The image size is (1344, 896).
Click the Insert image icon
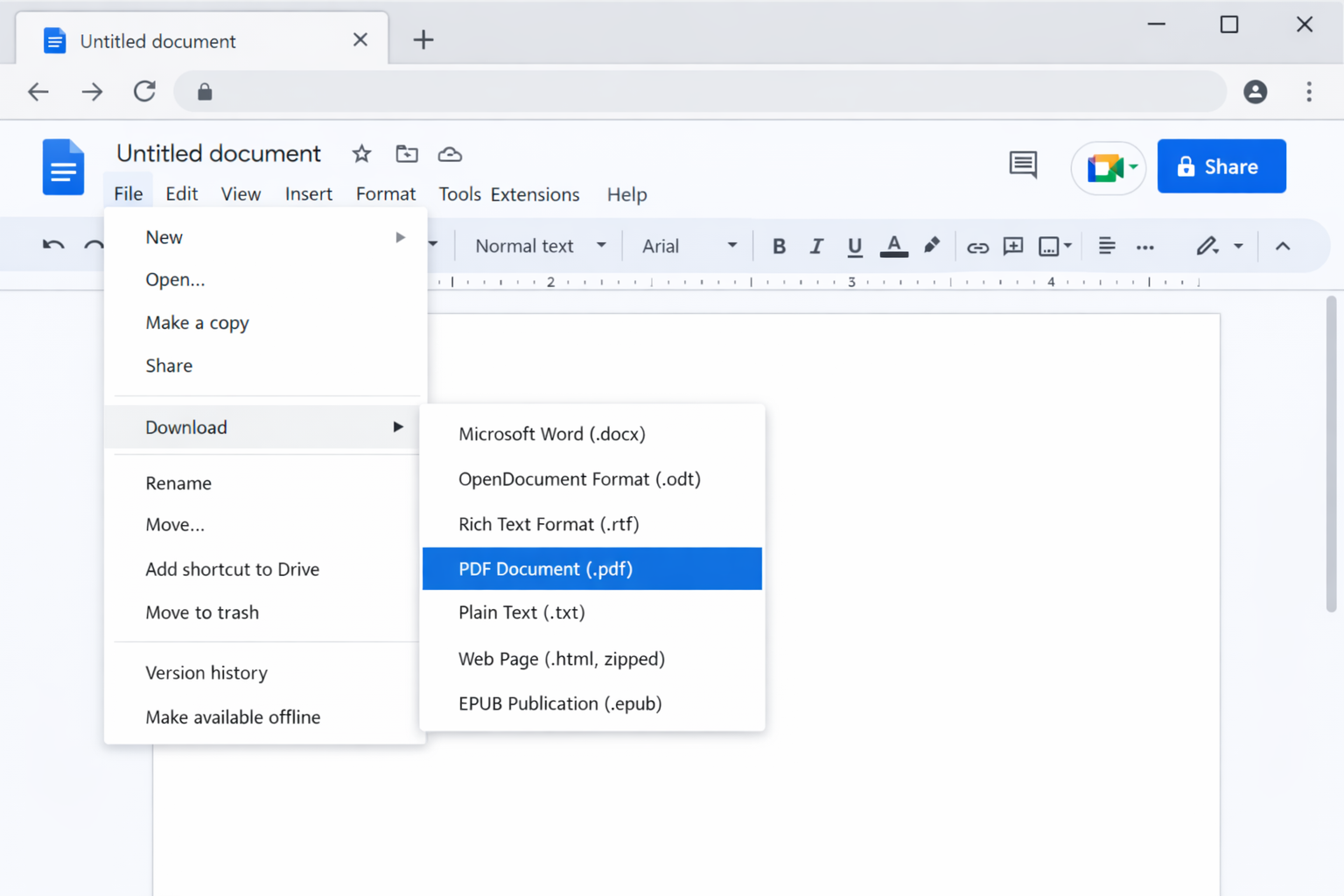coord(1048,247)
